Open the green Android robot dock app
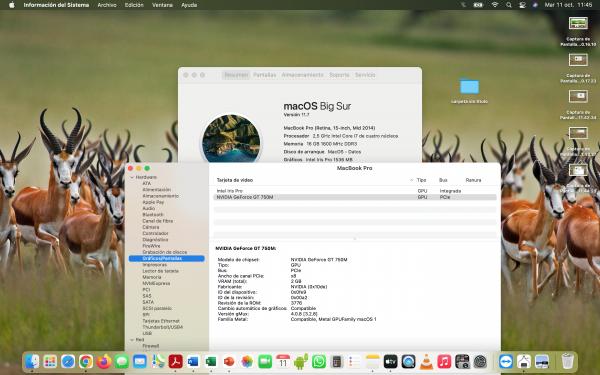Image resolution: width=600 pixels, height=375 pixels. [x=301, y=362]
